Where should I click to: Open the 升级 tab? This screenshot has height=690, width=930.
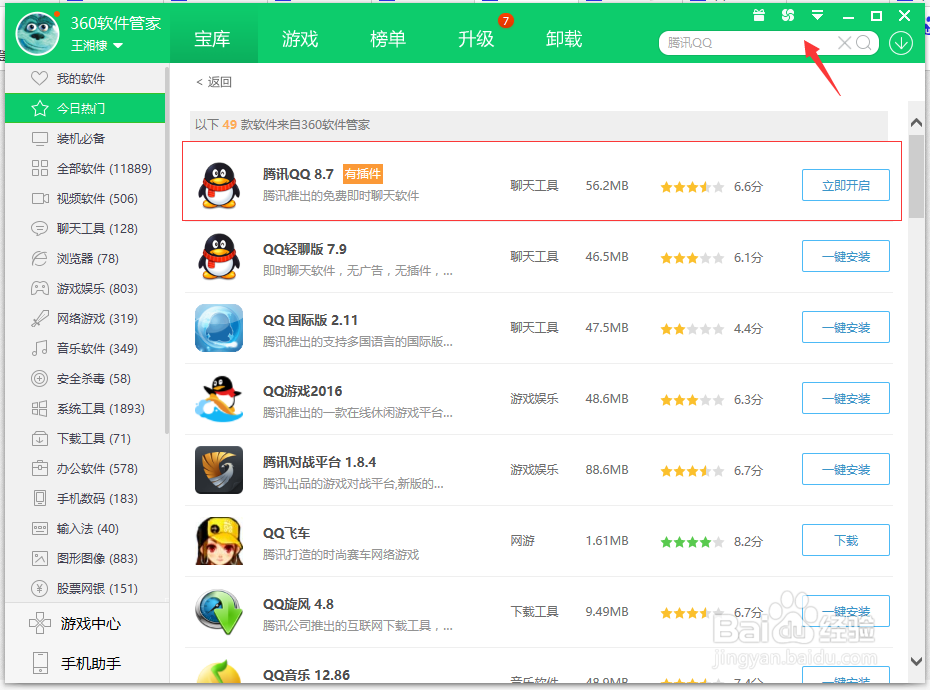point(476,39)
